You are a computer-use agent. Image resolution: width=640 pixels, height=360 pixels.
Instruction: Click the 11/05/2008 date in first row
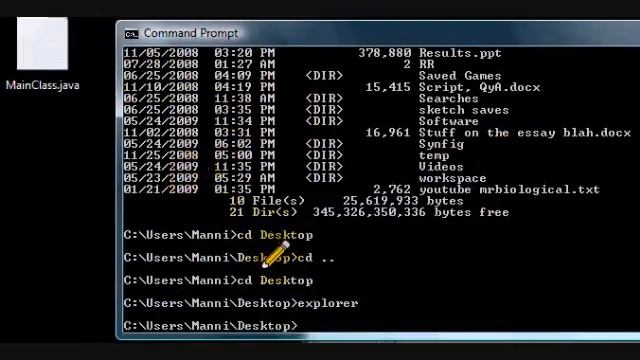[161, 53]
